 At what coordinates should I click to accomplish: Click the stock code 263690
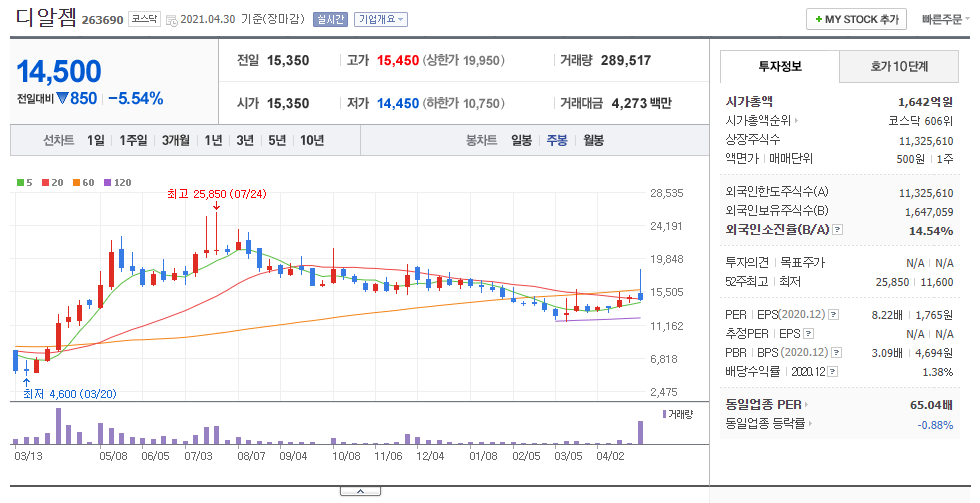pos(102,20)
